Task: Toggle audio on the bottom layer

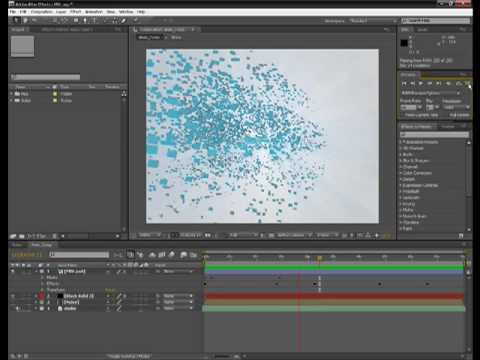Action: click(18, 308)
